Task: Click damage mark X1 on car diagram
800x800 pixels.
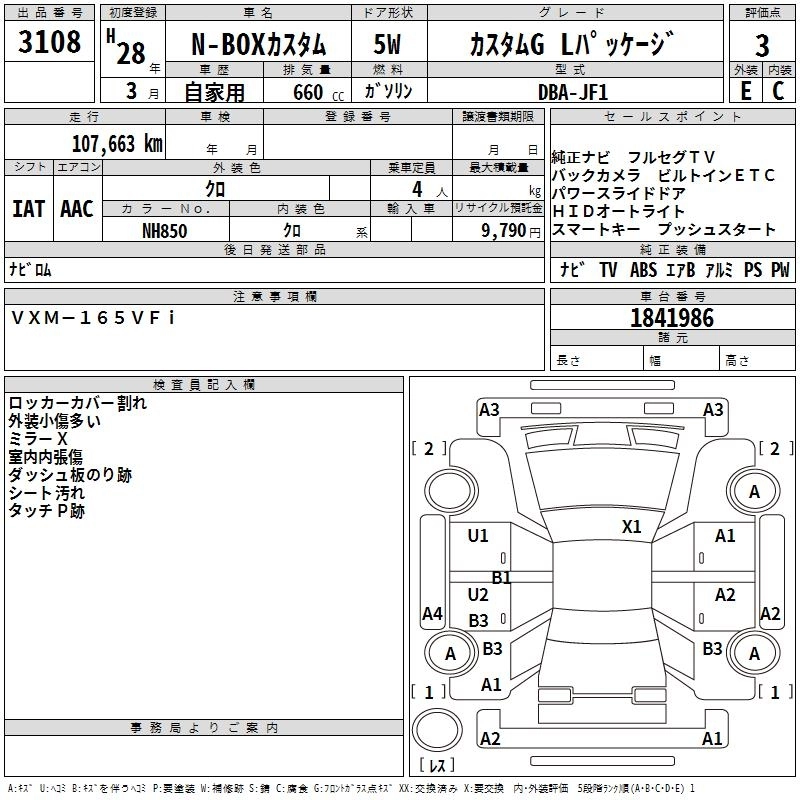Action: 632,527
